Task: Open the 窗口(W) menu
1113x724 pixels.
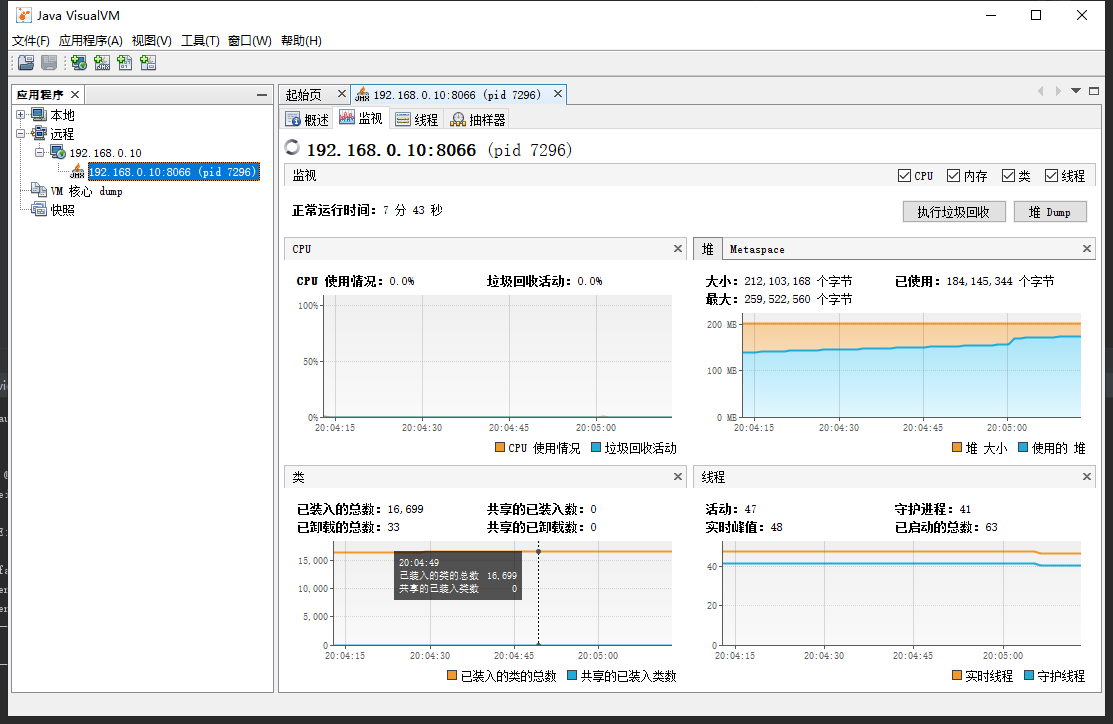Action: pyautogui.click(x=250, y=40)
